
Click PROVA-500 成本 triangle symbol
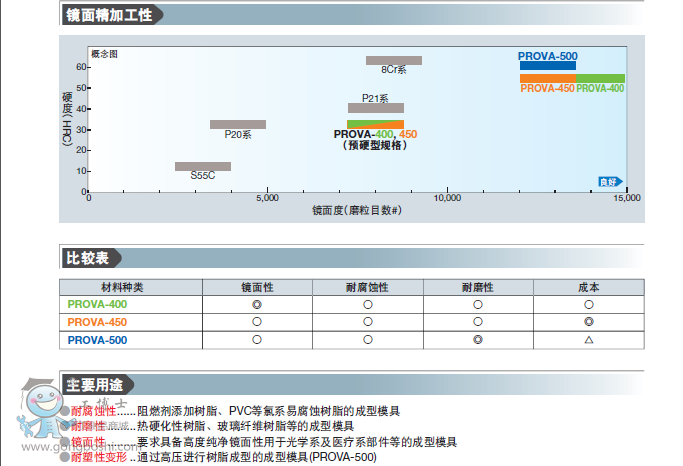tap(589, 340)
